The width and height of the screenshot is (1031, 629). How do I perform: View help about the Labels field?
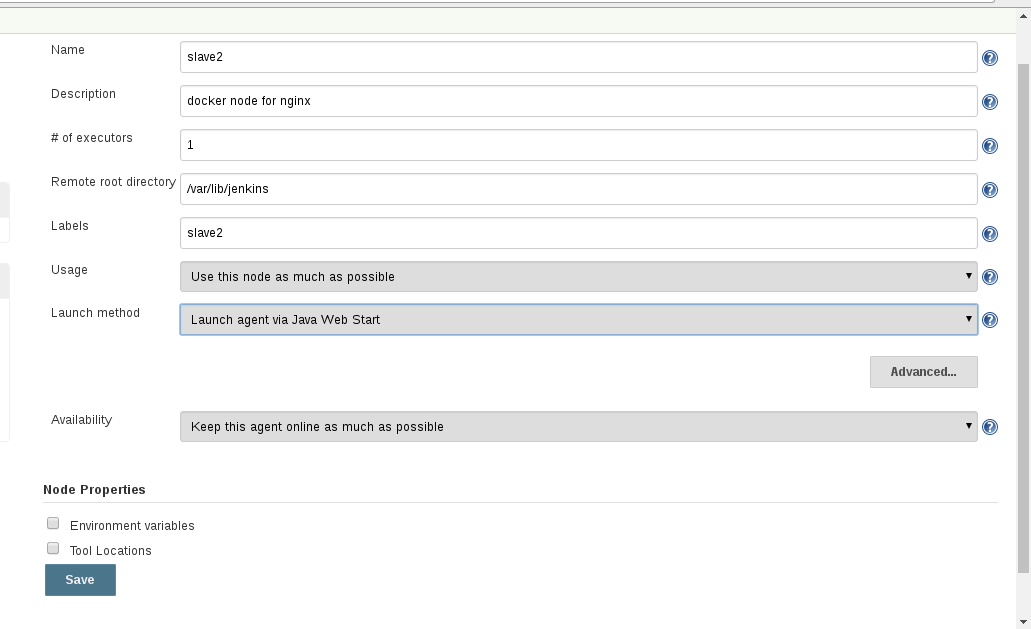(989, 233)
